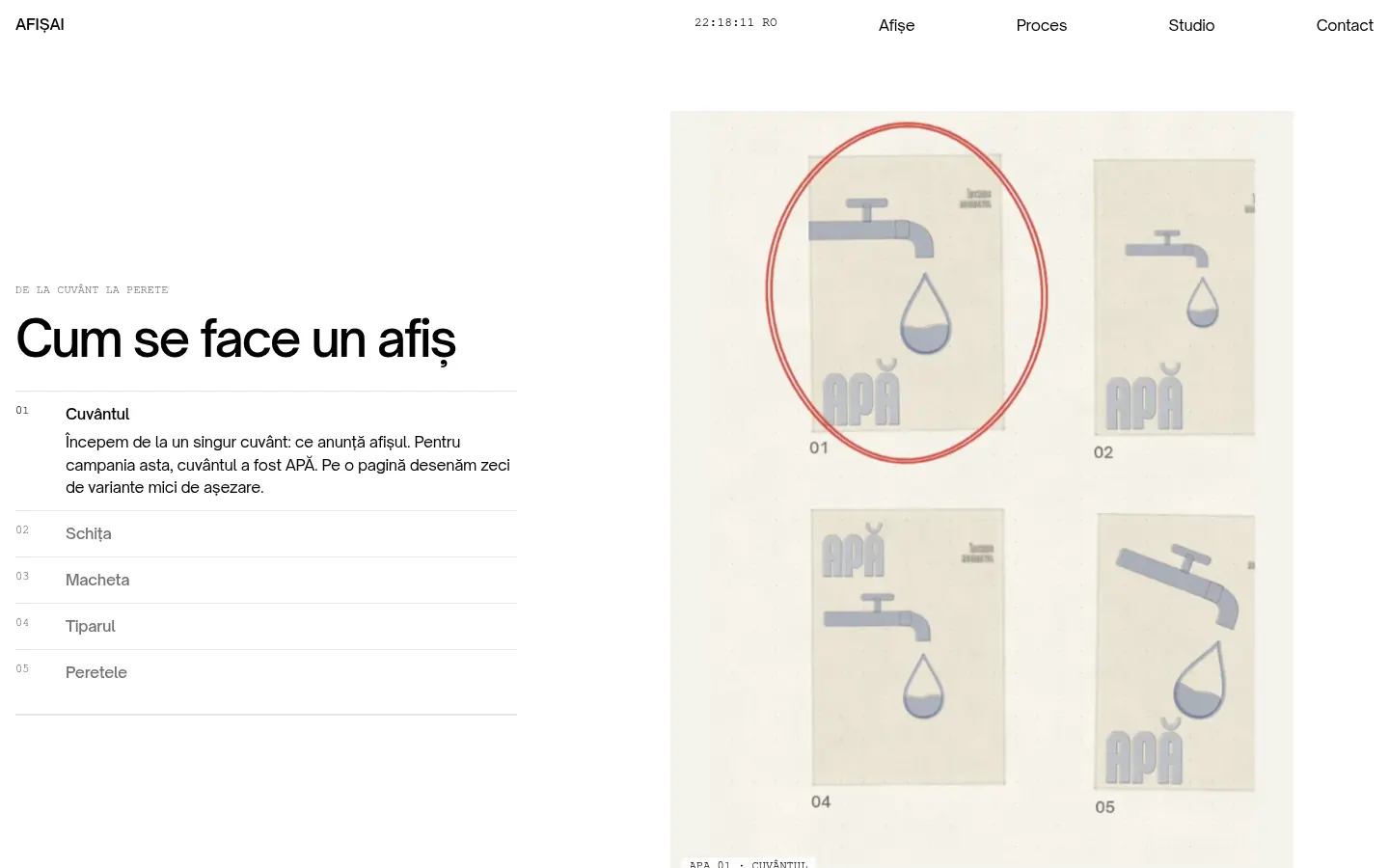Screen dimensions: 1389x868
Task: Click the 'Cum se face un afiș' heading
Action: coord(236,339)
